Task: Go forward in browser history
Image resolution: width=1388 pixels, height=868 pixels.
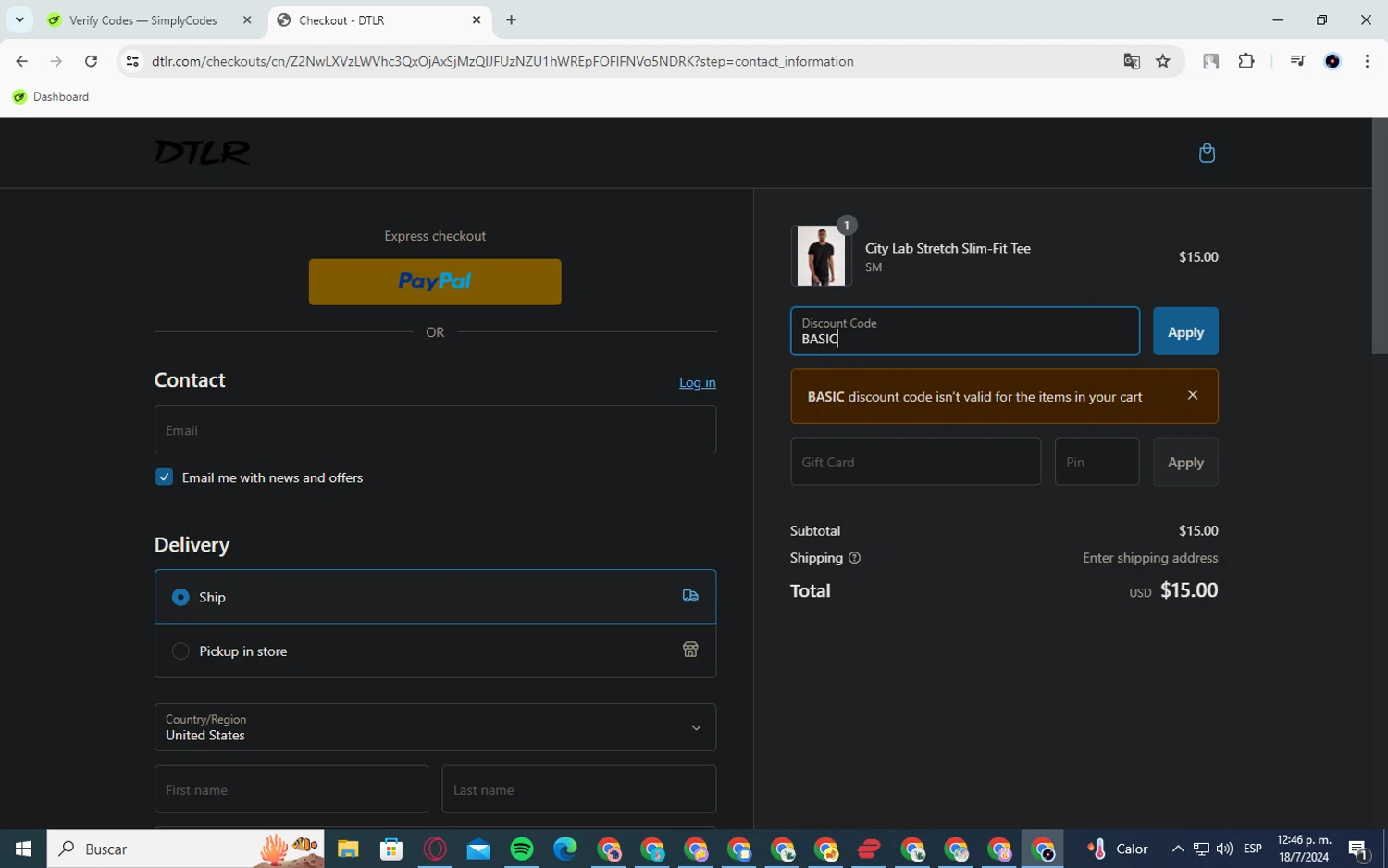Action: pos(56,61)
